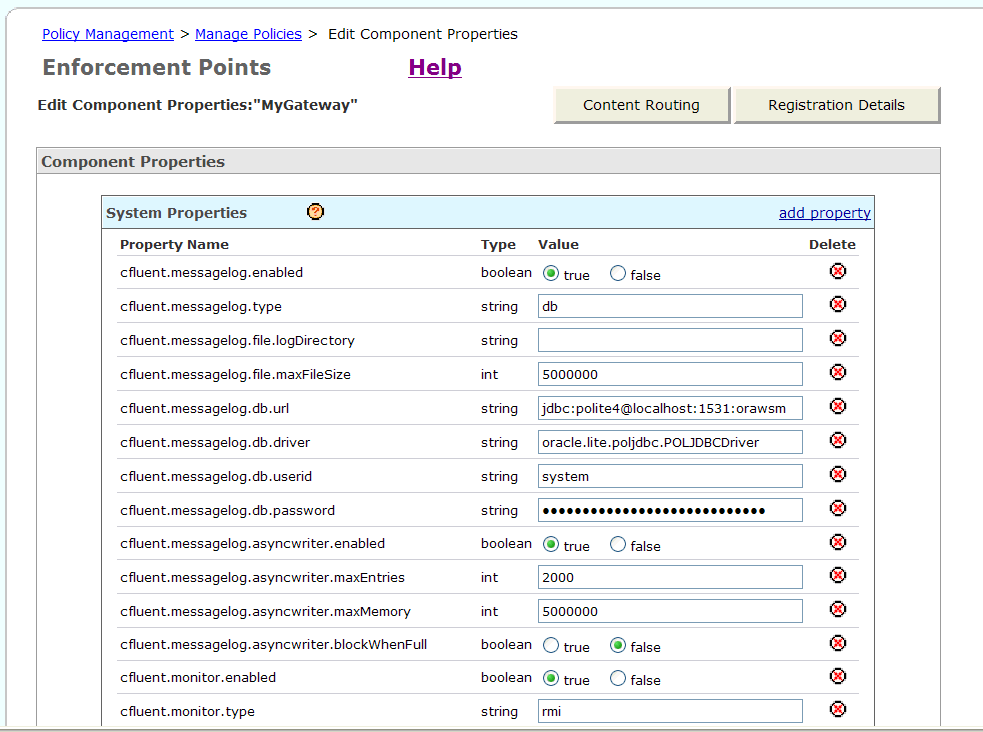
Task: Select the Value column header
Action: click(x=559, y=244)
